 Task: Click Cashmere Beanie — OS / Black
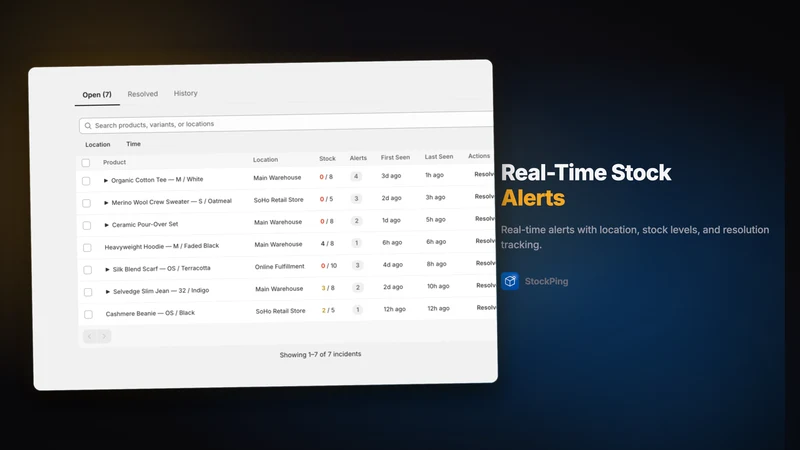click(150, 313)
